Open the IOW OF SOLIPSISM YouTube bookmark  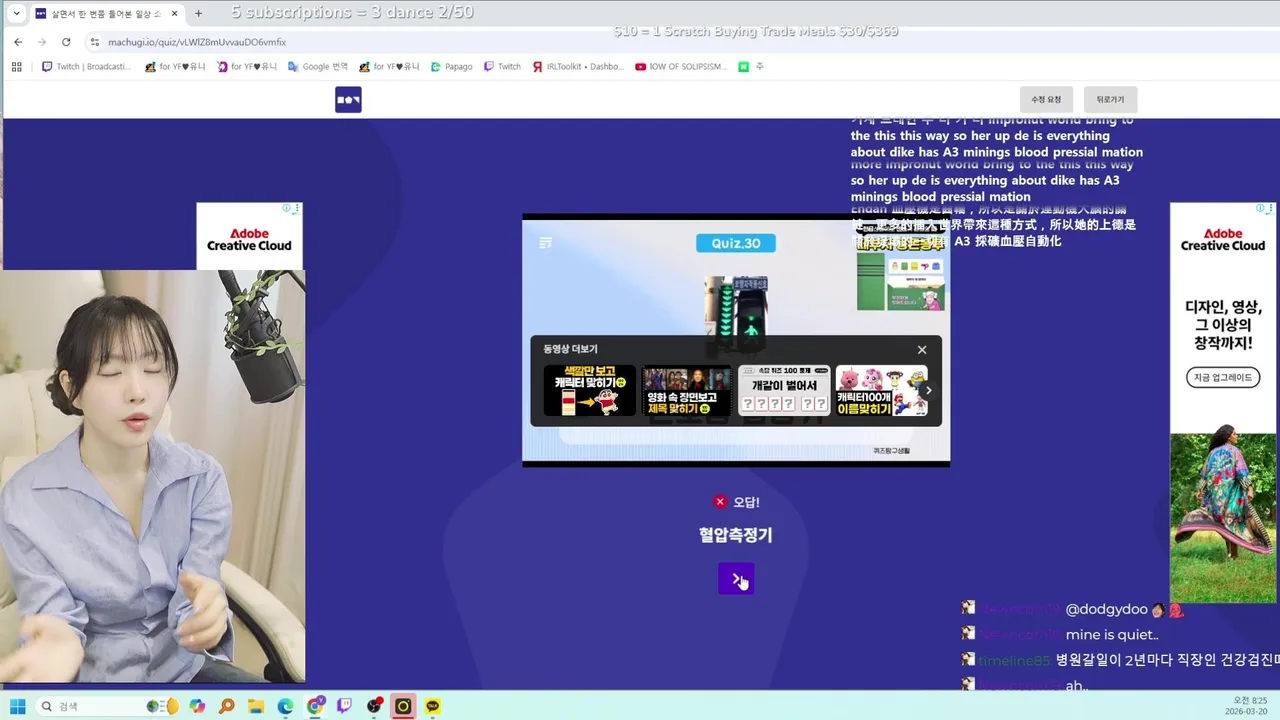681,67
